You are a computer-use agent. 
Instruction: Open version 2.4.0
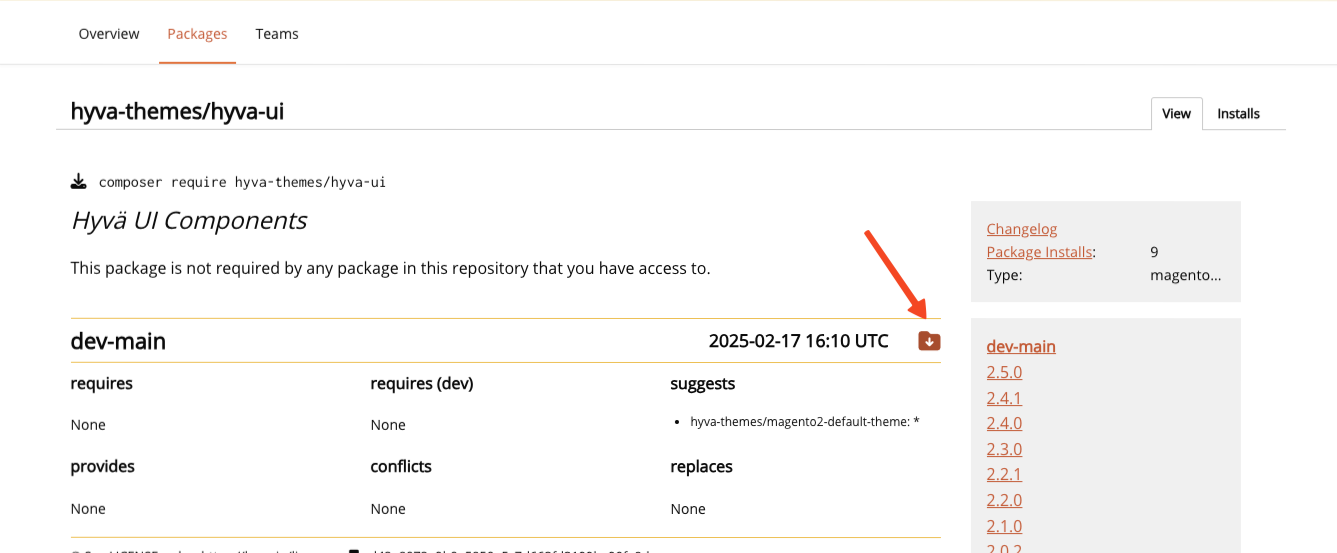pos(1004,423)
